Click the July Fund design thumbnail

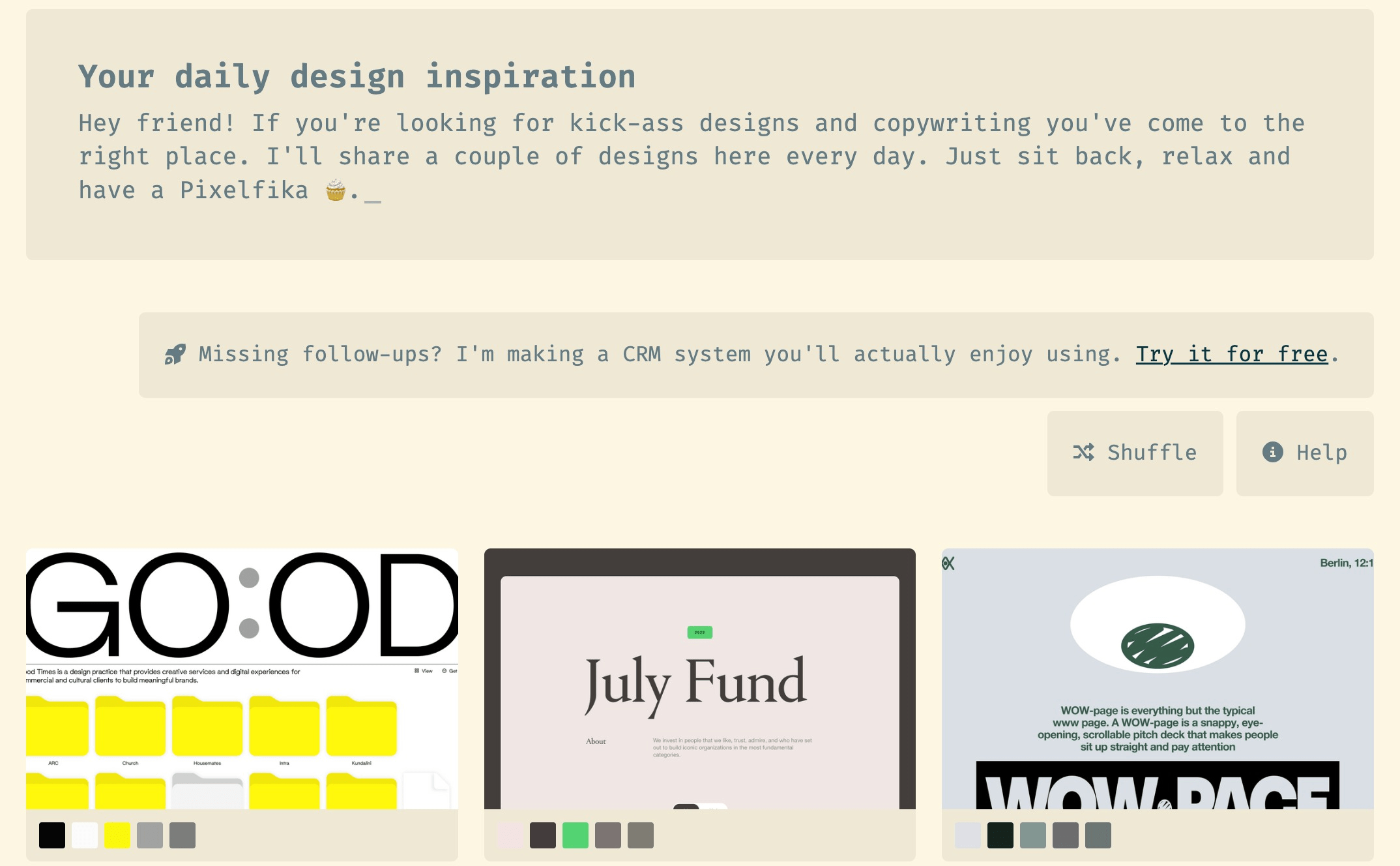click(699, 678)
